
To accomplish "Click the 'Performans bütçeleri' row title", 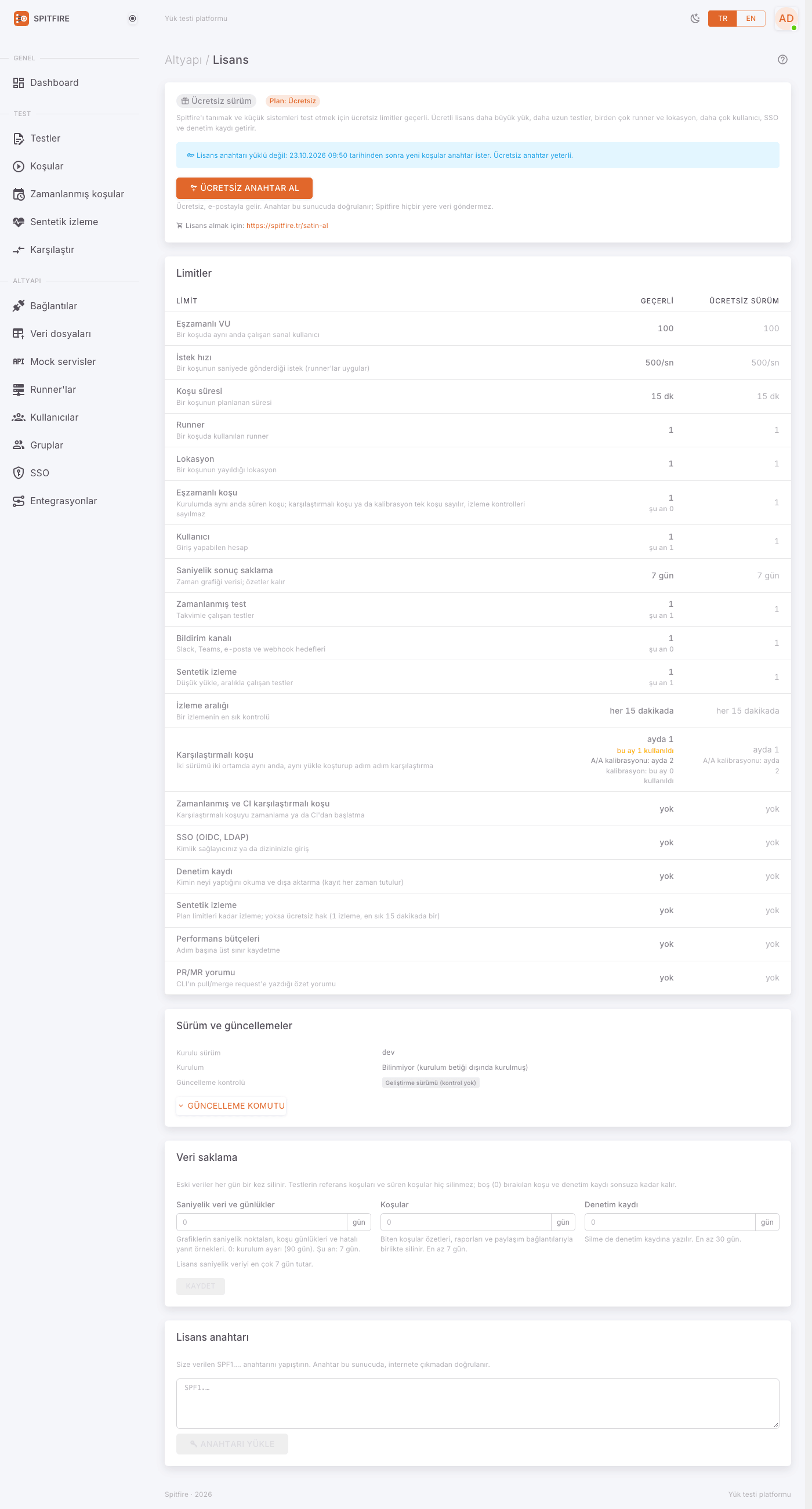I will coord(217,939).
